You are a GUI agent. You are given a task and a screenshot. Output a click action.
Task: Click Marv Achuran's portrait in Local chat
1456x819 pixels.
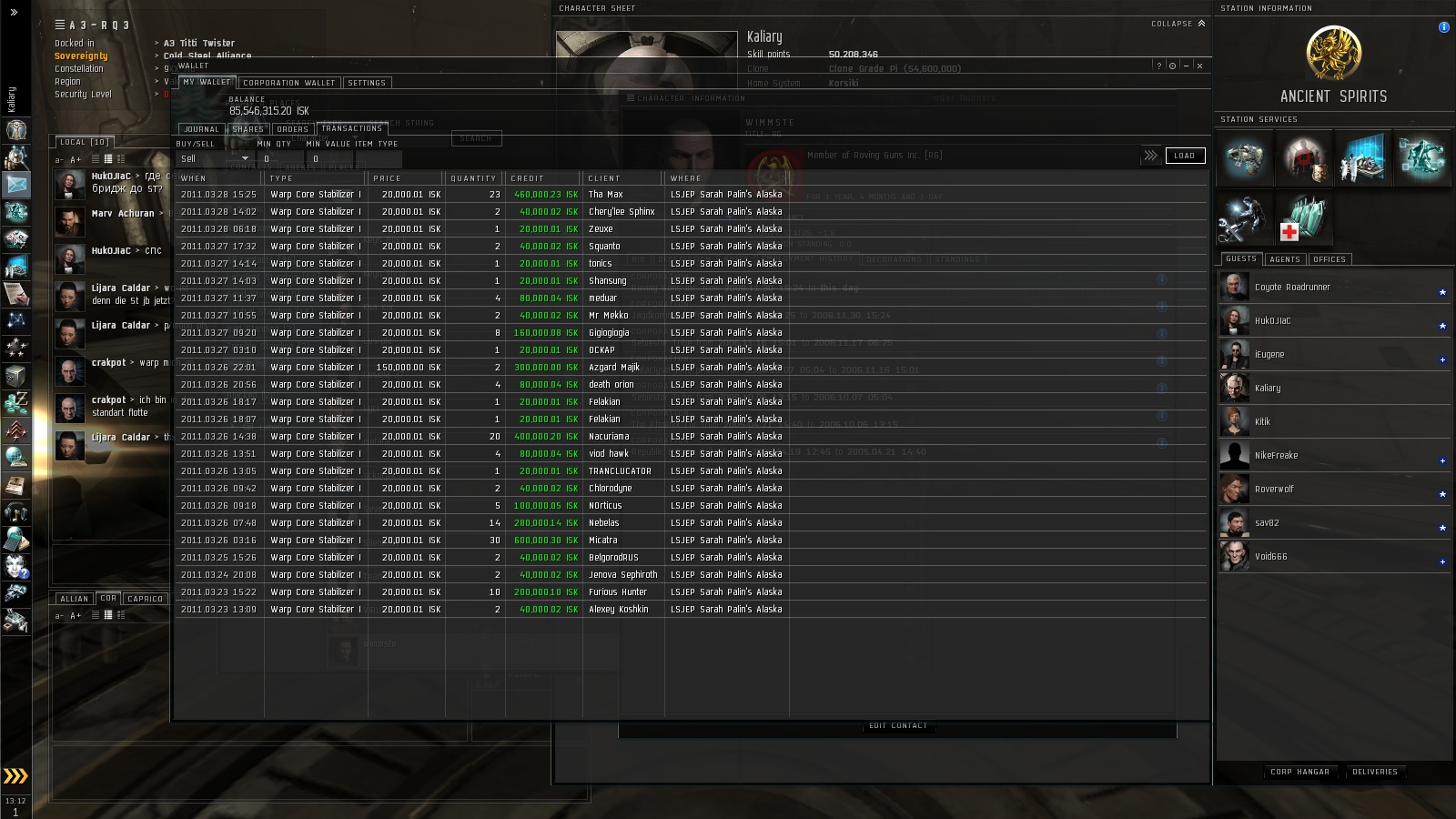pos(70,221)
